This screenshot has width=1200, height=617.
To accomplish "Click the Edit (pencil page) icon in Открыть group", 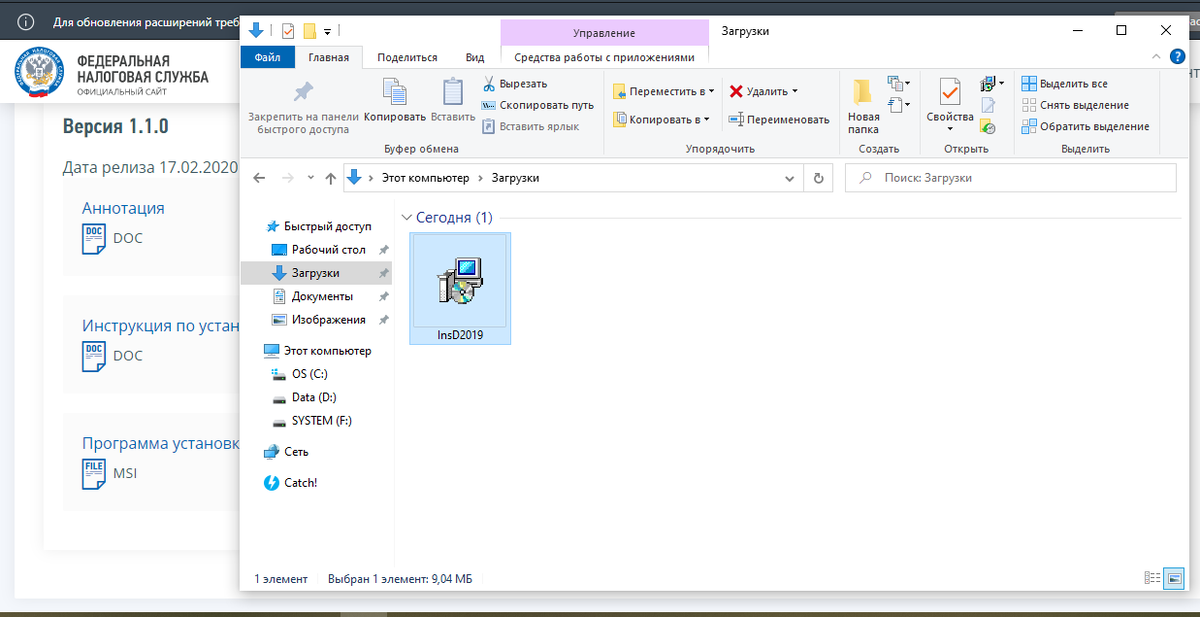I will 988,106.
